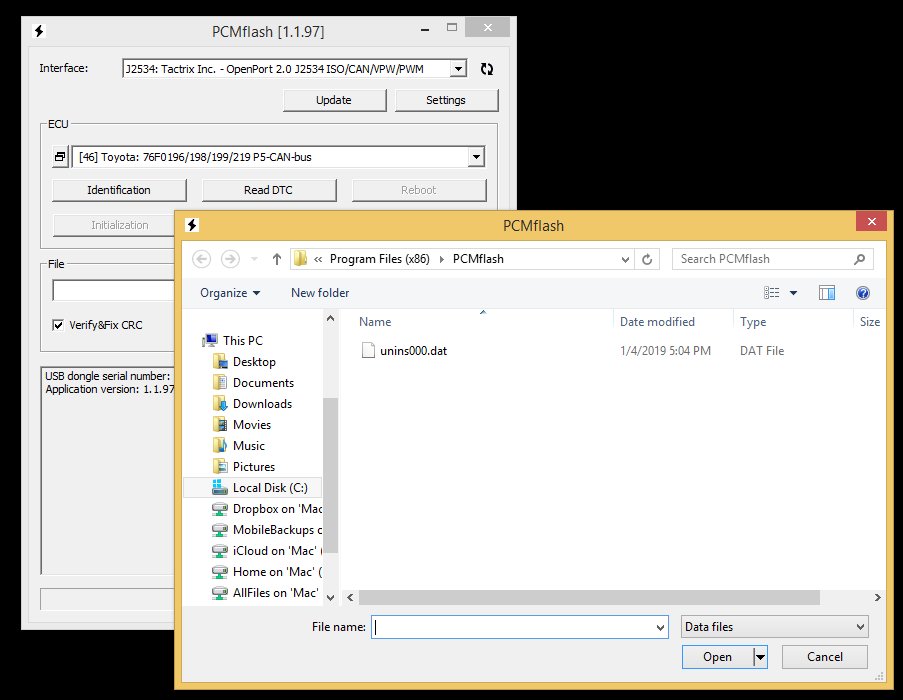Select the Local Disk (C:) drive icon
903x700 pixels.
pos(220,488)
